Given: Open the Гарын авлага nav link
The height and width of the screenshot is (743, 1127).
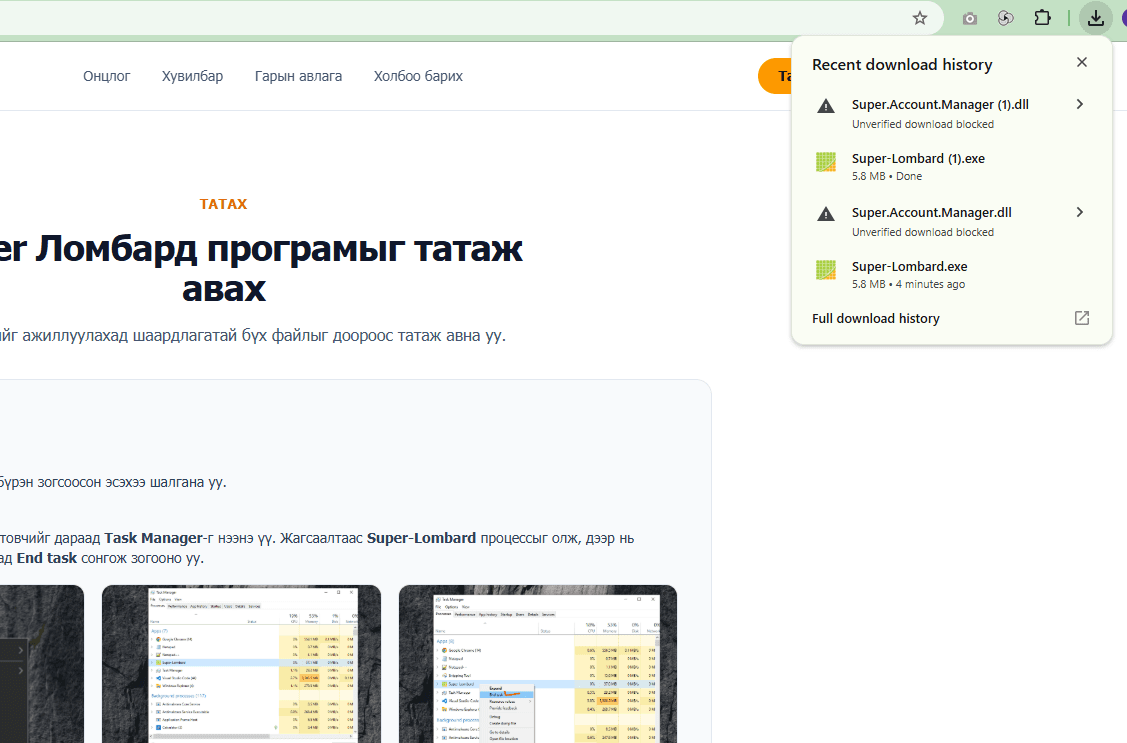Looking at the screenshot, I should [298, 76].
